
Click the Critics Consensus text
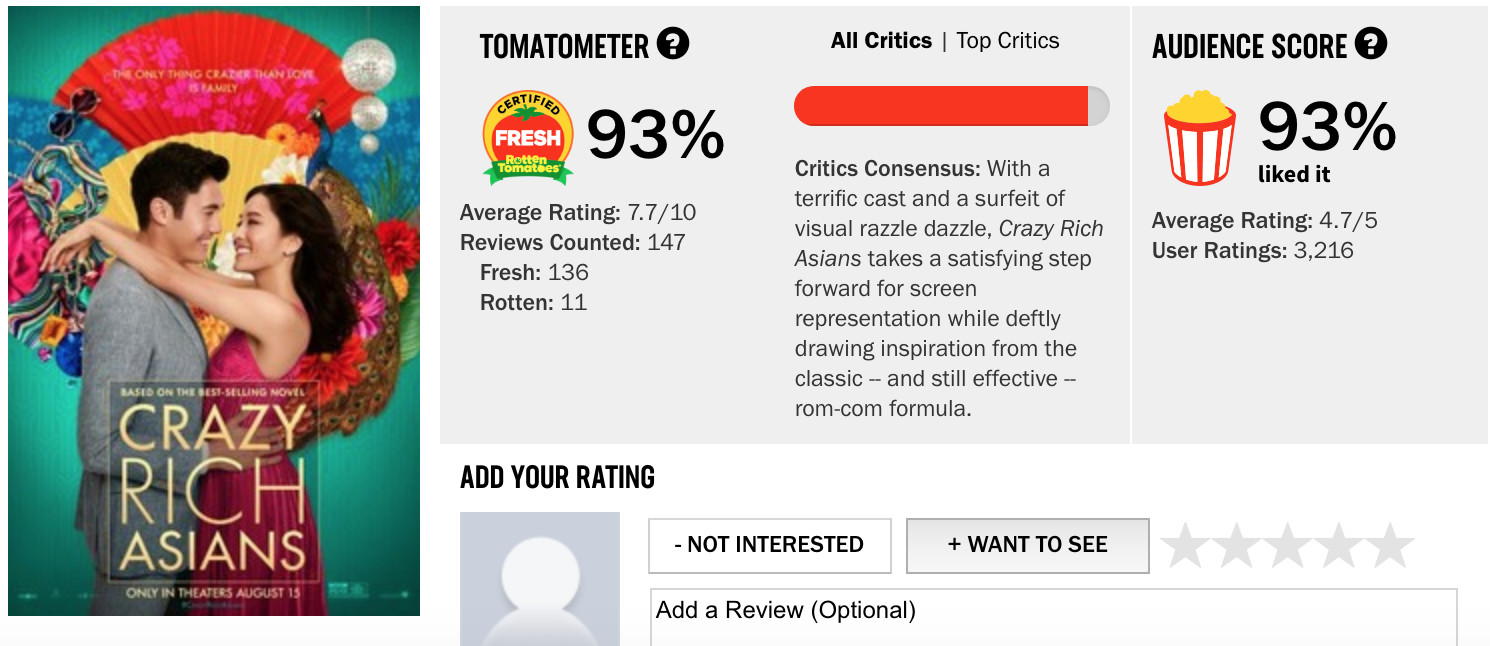coord(949,288)
